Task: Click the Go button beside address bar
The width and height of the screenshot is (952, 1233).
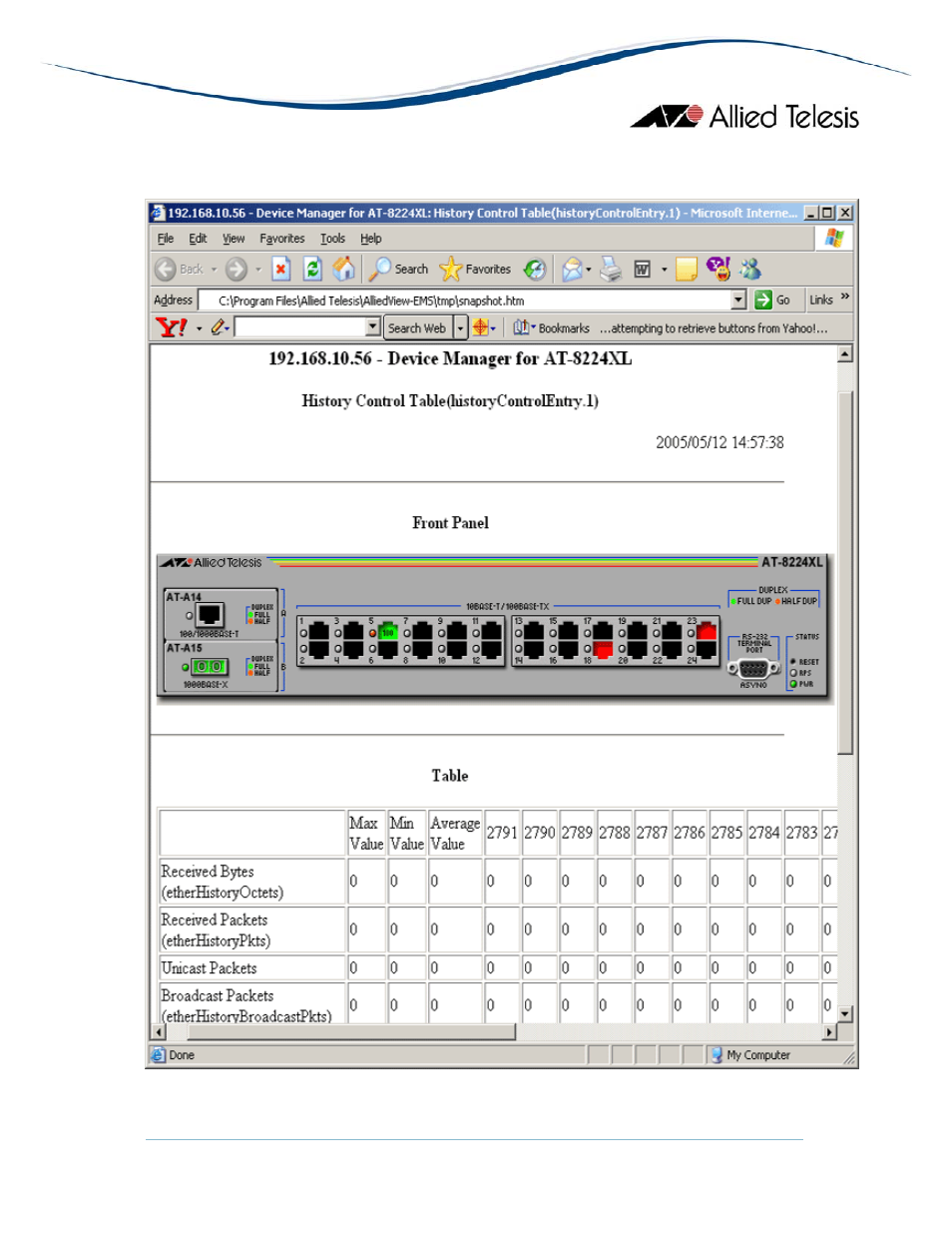Action: (772, 300)
